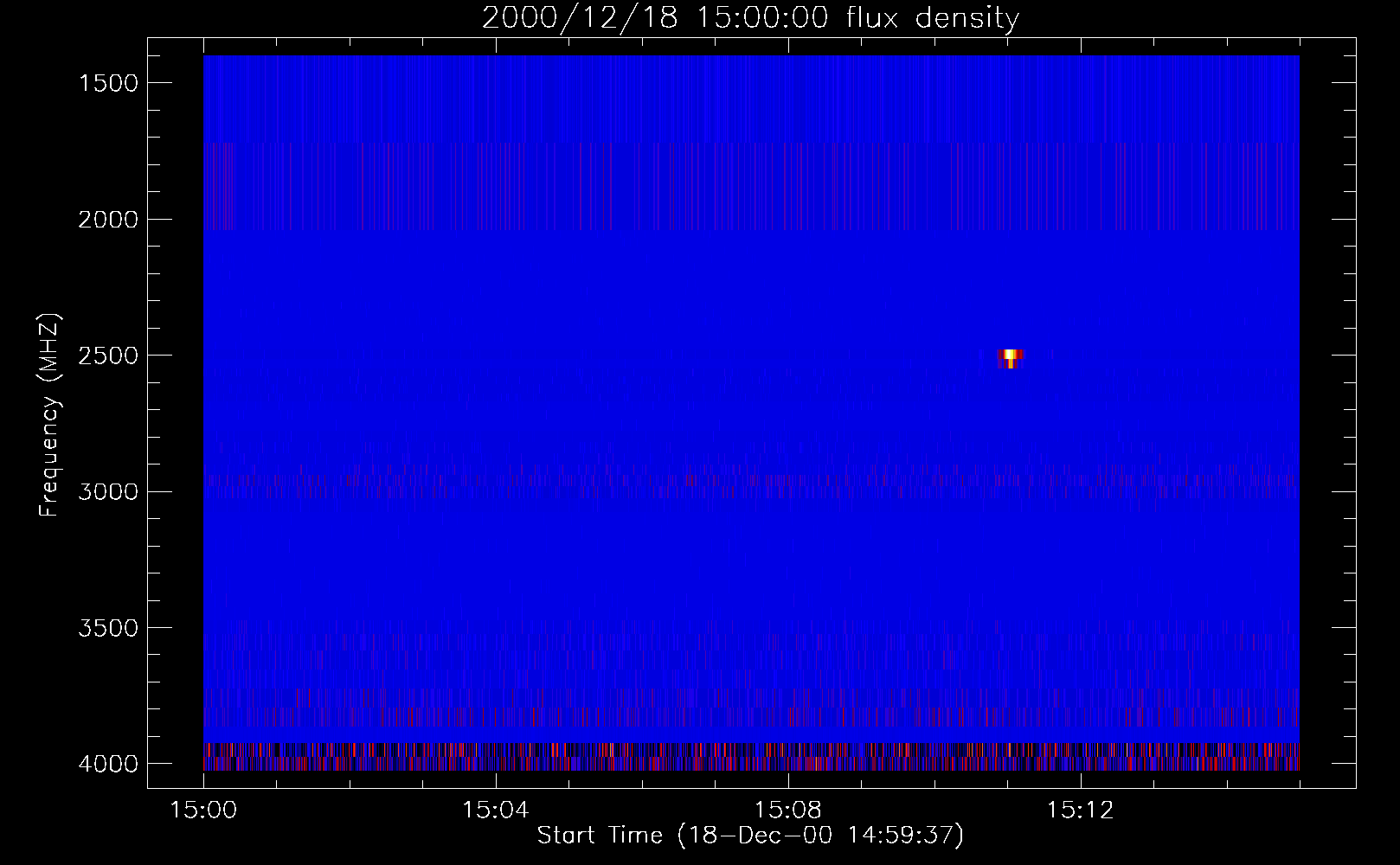Screen dimensions: 1400x865
Task: Click the 1500 frequency tick label
Action: coord(108,83)
